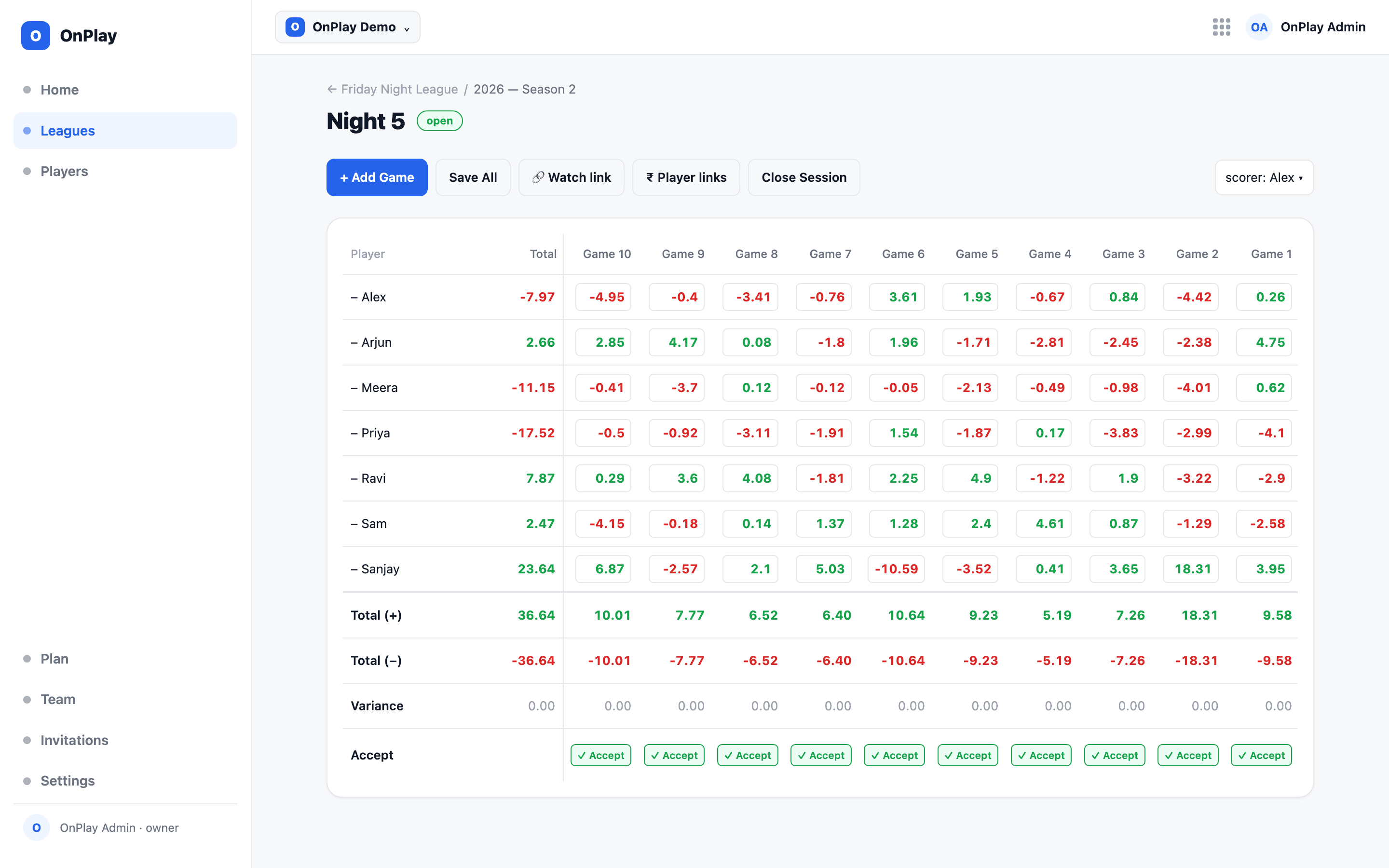Edit Sam's Game 4 score 4.61
Screen dimensions: 1389x868
[1044, 524]
